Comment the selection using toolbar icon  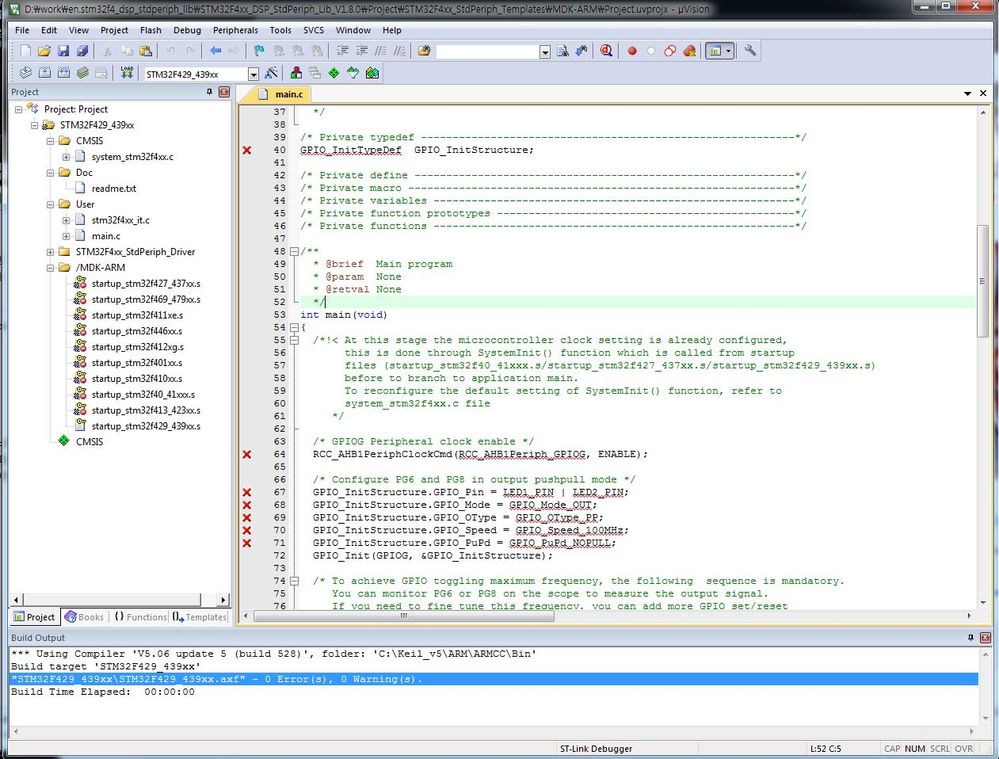click(380, 51)
